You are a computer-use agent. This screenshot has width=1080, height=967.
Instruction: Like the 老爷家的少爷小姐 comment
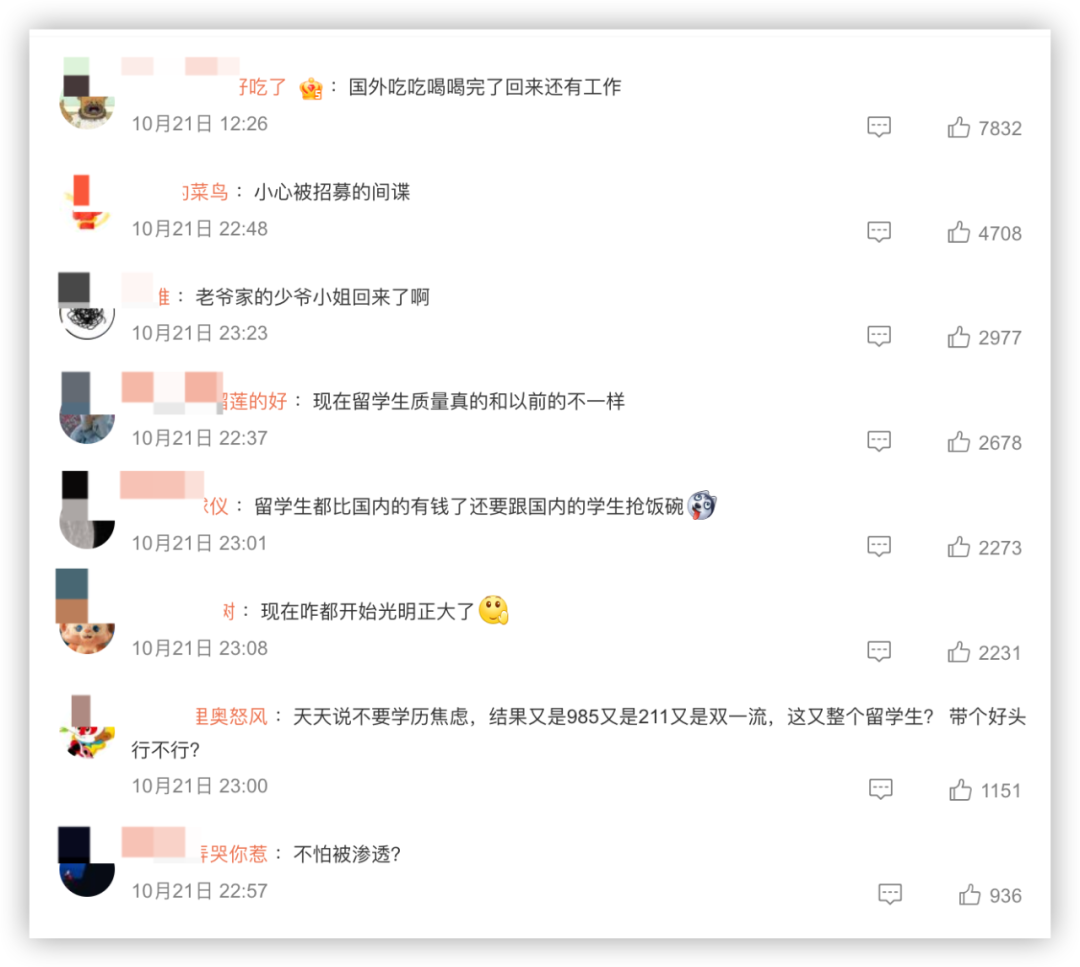(958, 337)
